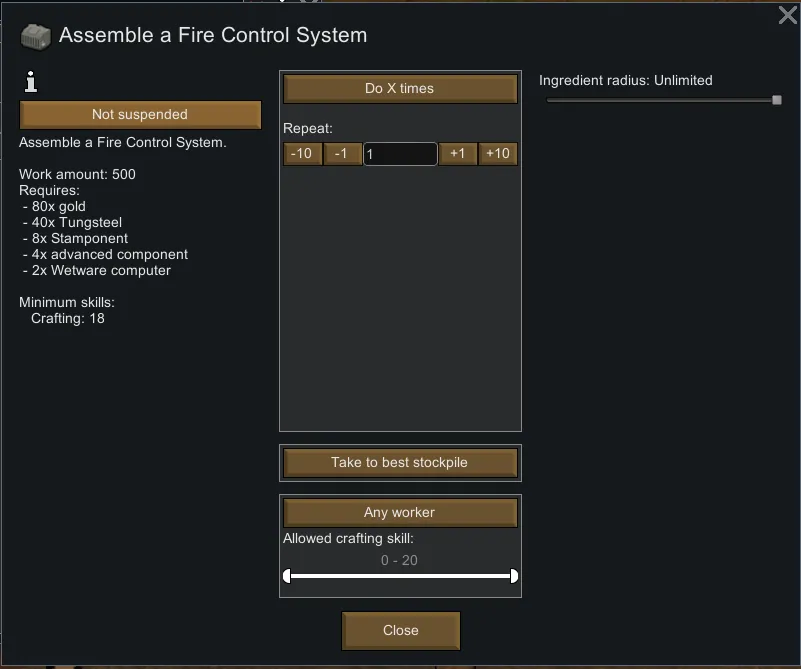Click the dialog title 'Assemble a Fire Control System'
The height and width of the screenshot is (669, 801).
tap(213, 36)
